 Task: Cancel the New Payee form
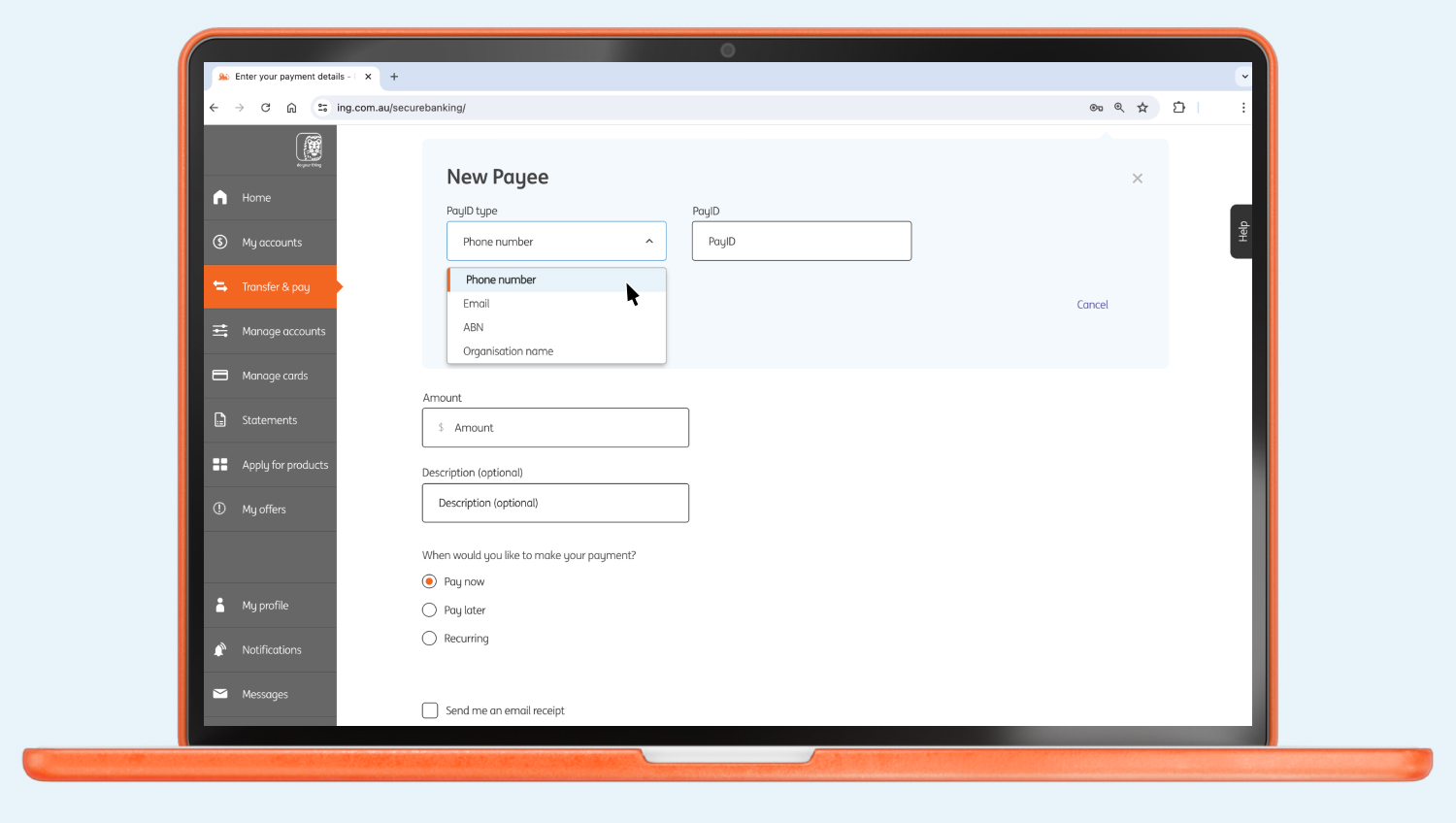(x=1092, y=304)
